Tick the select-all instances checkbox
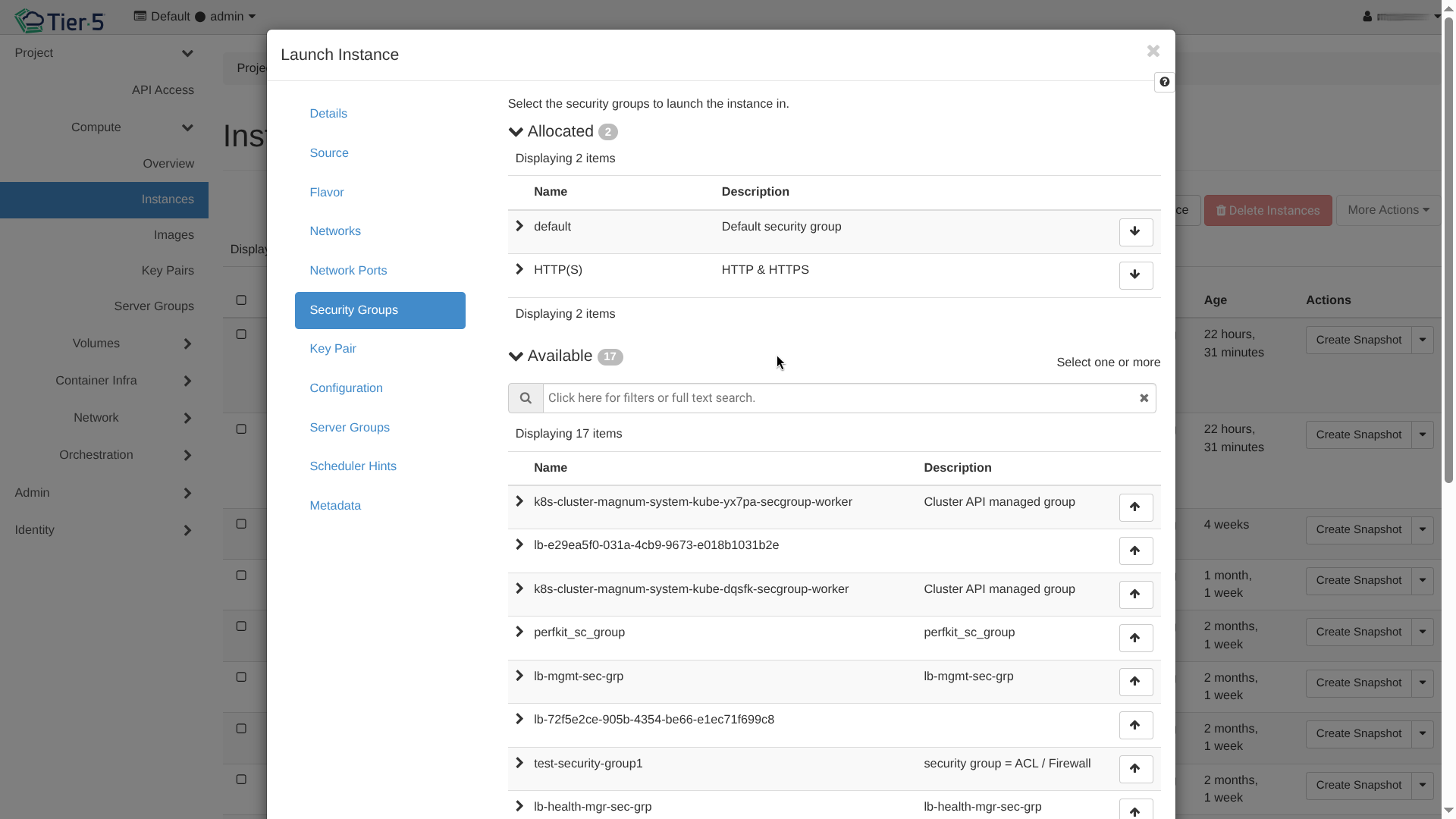The width and height of the screenshot is (1456, 819). 241,300
